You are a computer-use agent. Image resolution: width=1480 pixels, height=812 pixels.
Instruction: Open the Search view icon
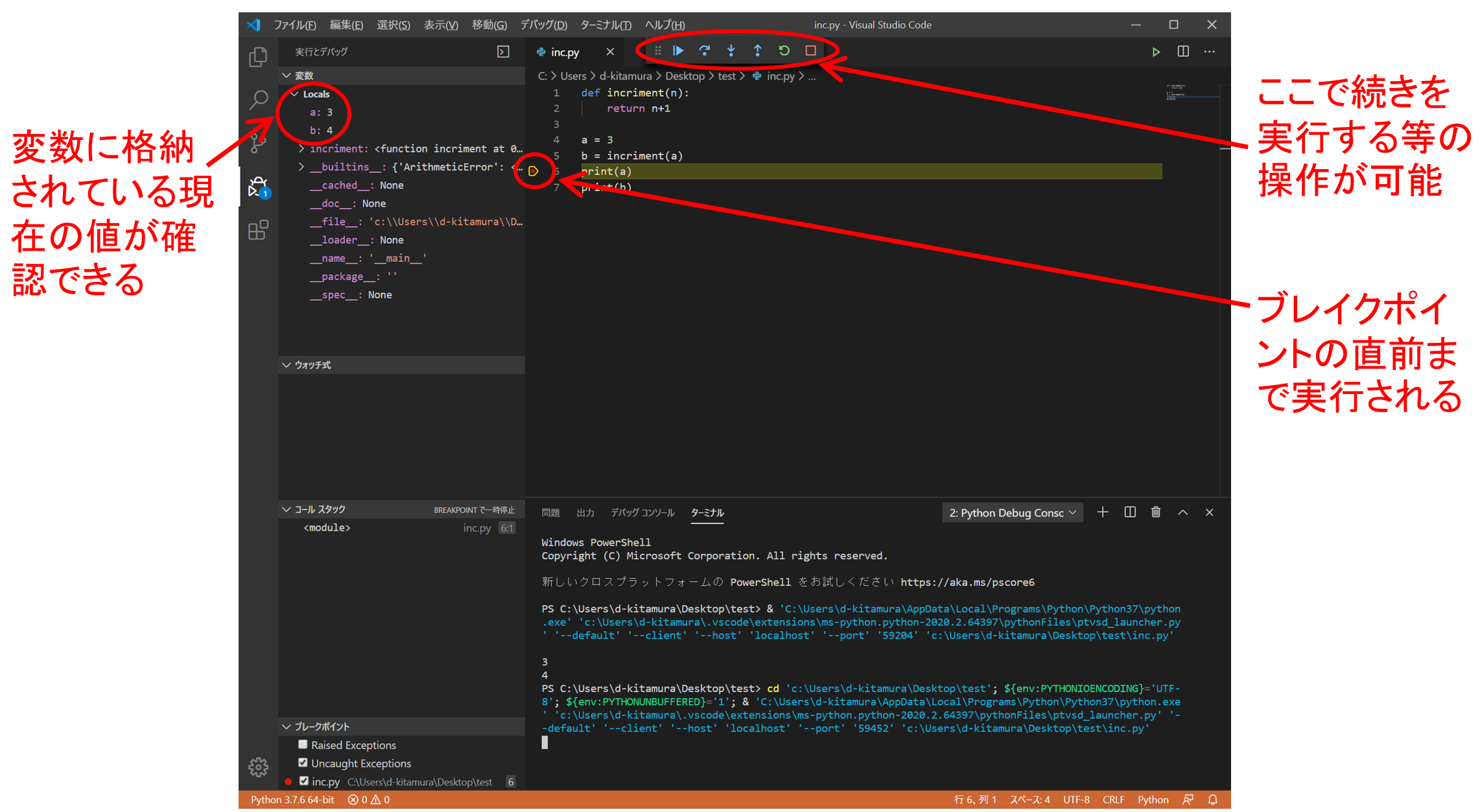(258, 100)
